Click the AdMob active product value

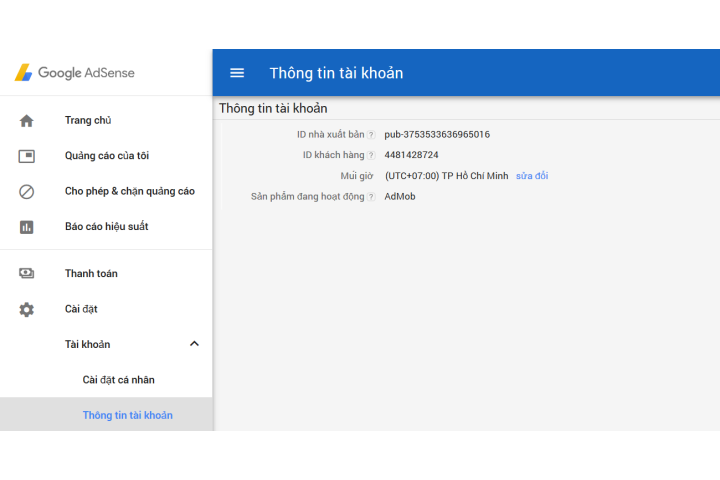400,197
